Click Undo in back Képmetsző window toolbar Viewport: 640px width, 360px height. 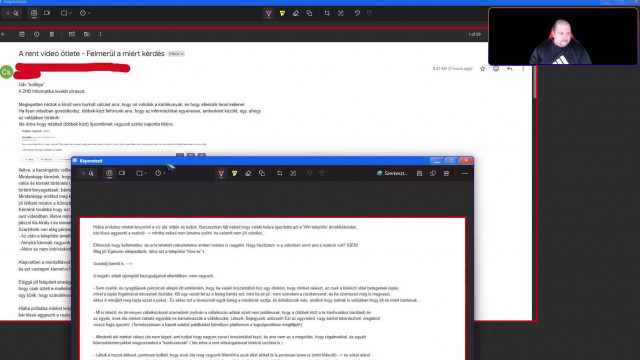click(357, 13)
